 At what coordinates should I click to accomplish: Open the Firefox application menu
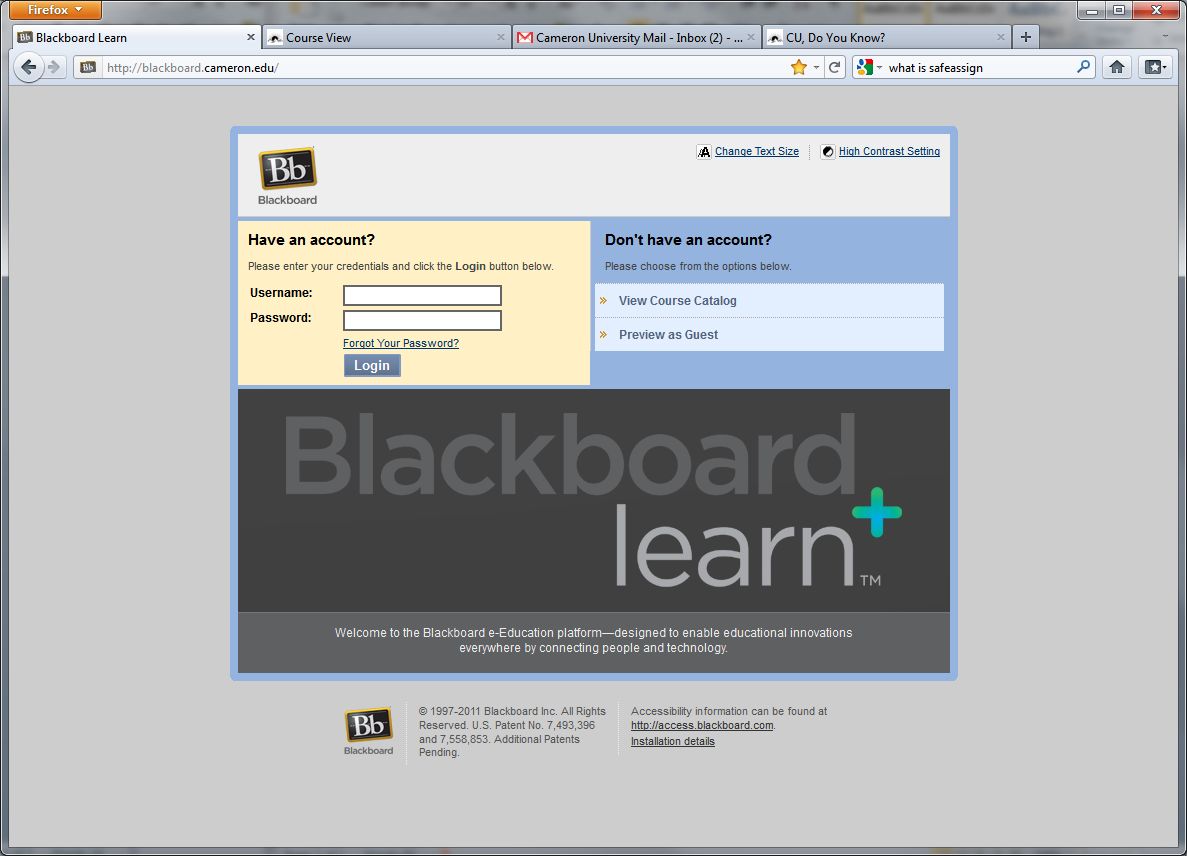pos(55,10)
